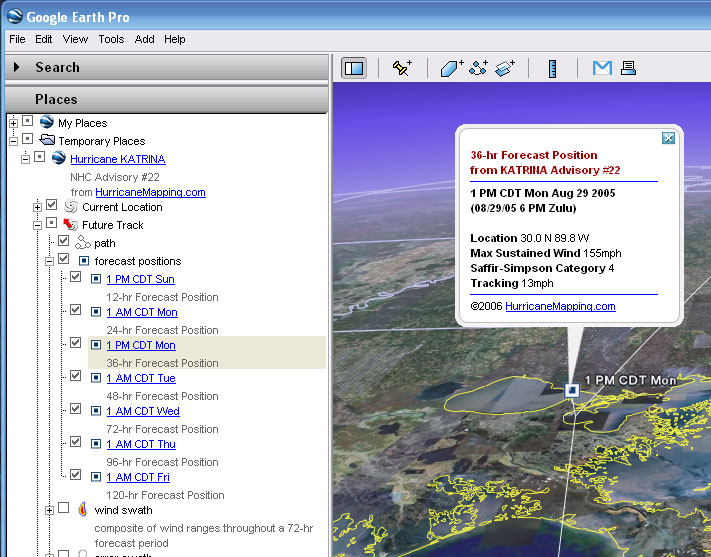Select the 1 AM CDT Mon link

(142, 312)
